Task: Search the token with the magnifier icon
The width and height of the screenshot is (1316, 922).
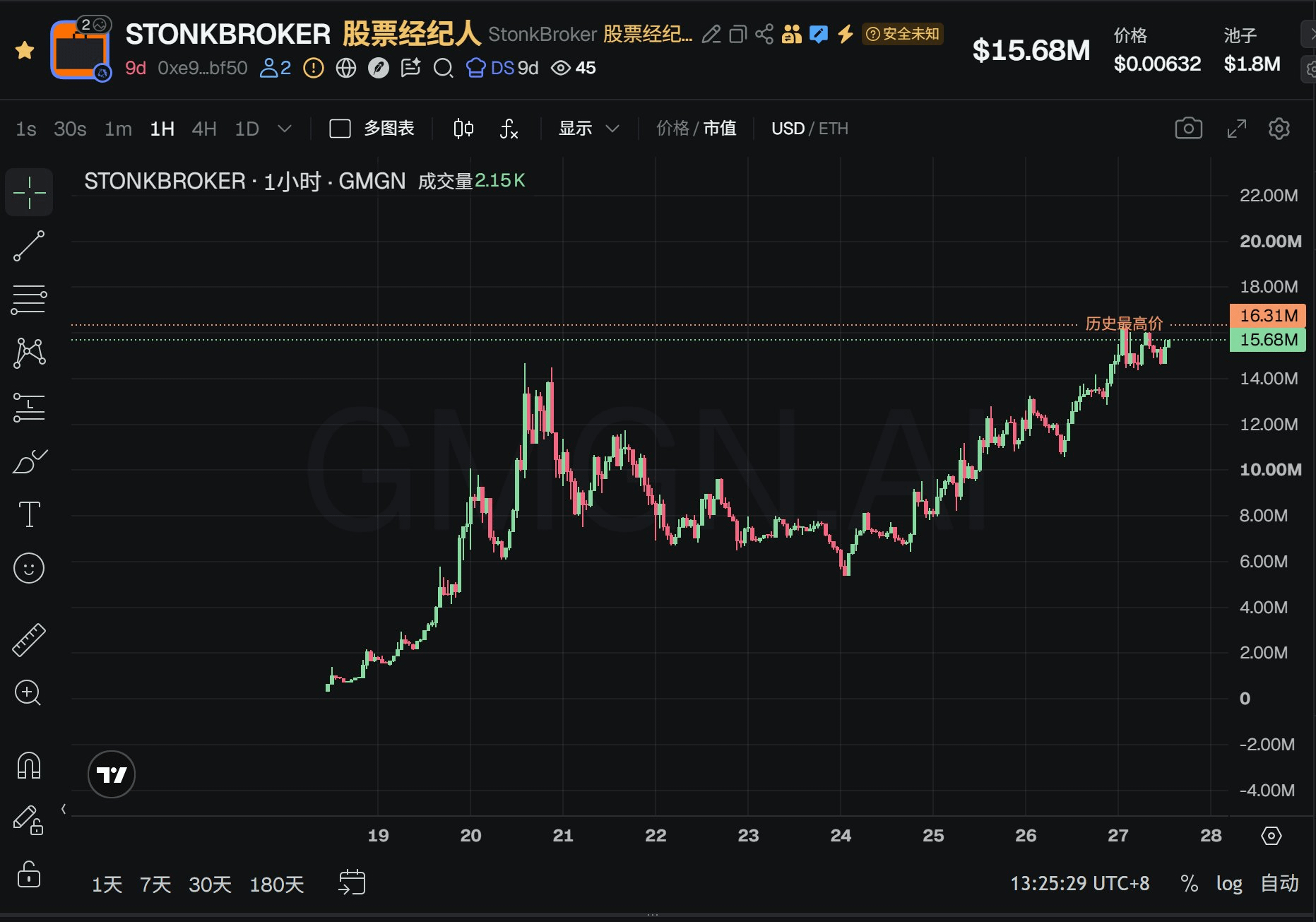Action: (443, 69)
